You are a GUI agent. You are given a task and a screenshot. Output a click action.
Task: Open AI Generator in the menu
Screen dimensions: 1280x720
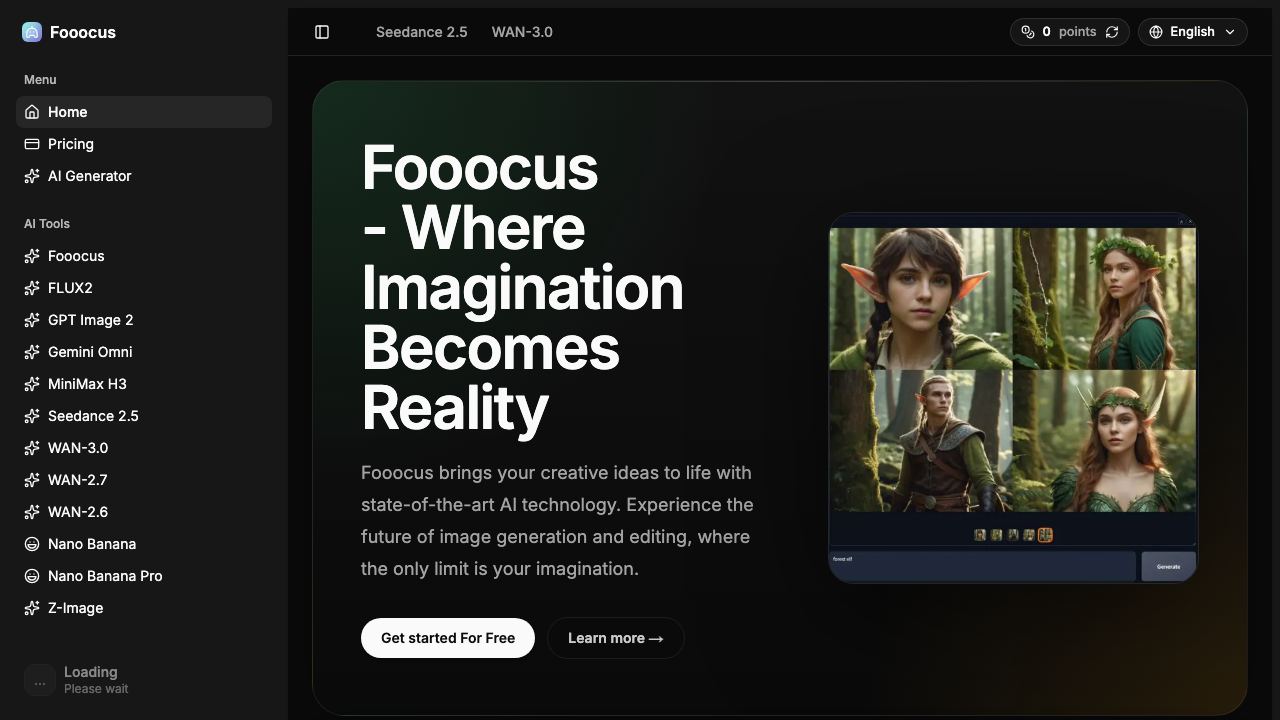[x=144, y=176]
